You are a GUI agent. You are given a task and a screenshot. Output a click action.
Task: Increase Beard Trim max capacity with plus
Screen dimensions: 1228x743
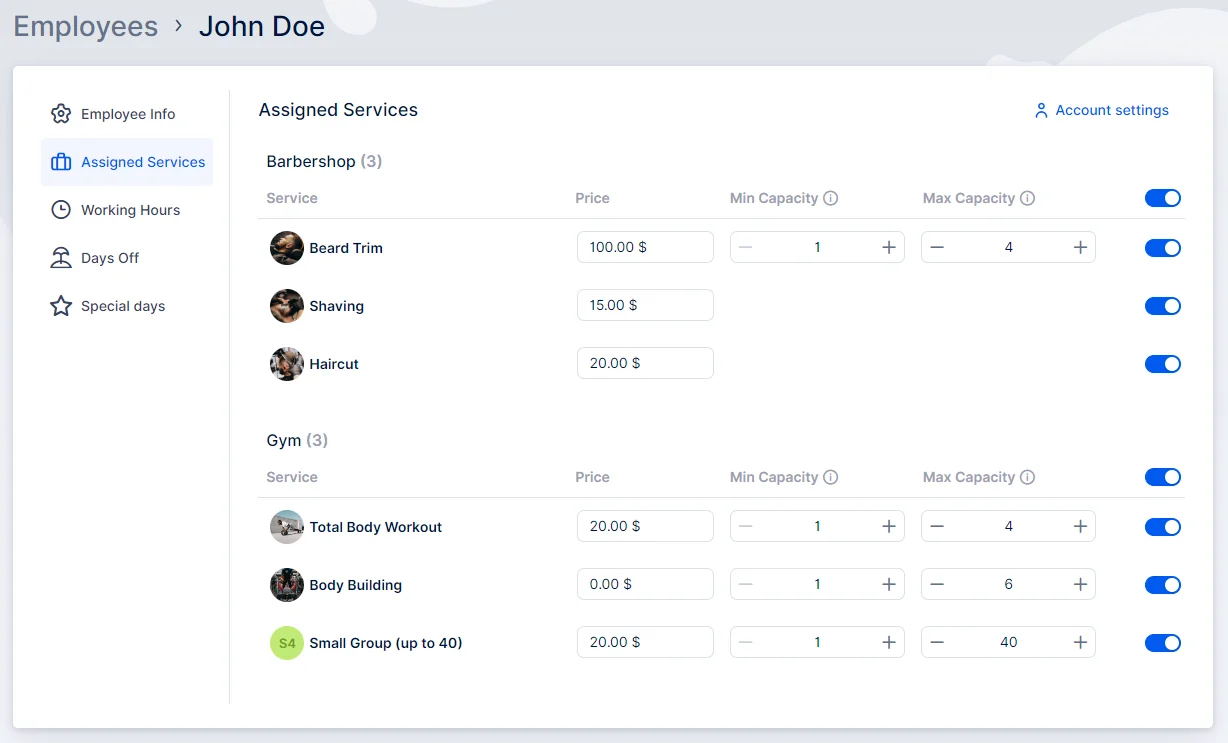(x=1080, y=247)
